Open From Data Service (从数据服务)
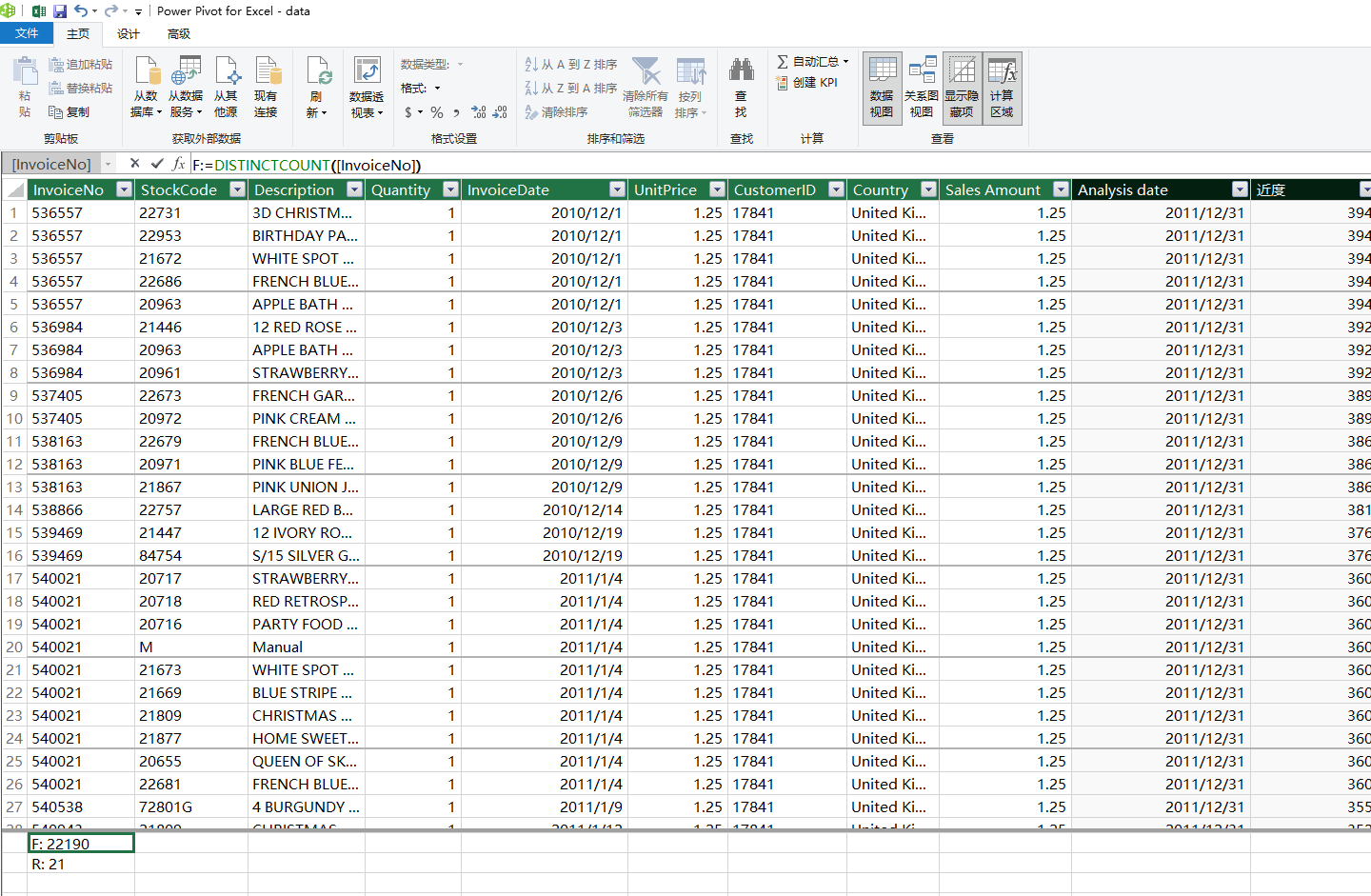1371x896 pixels. [186, 87]
